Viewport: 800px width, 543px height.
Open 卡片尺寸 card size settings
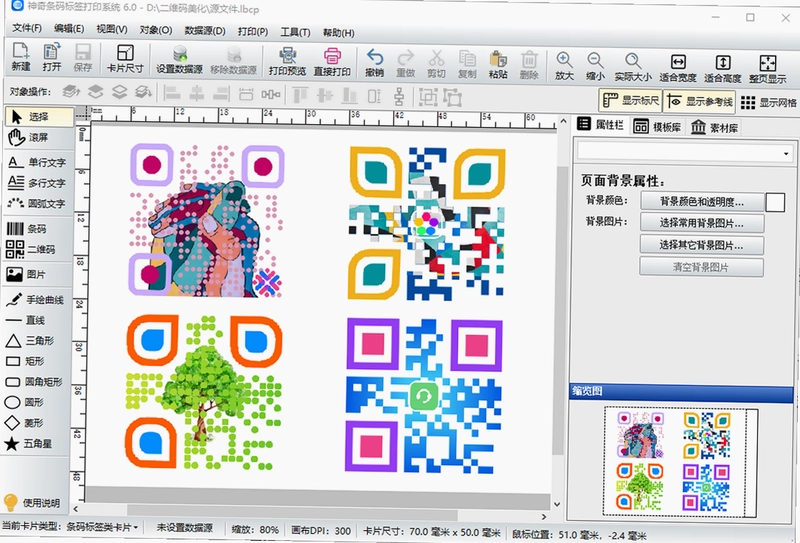tap(125, 58)
